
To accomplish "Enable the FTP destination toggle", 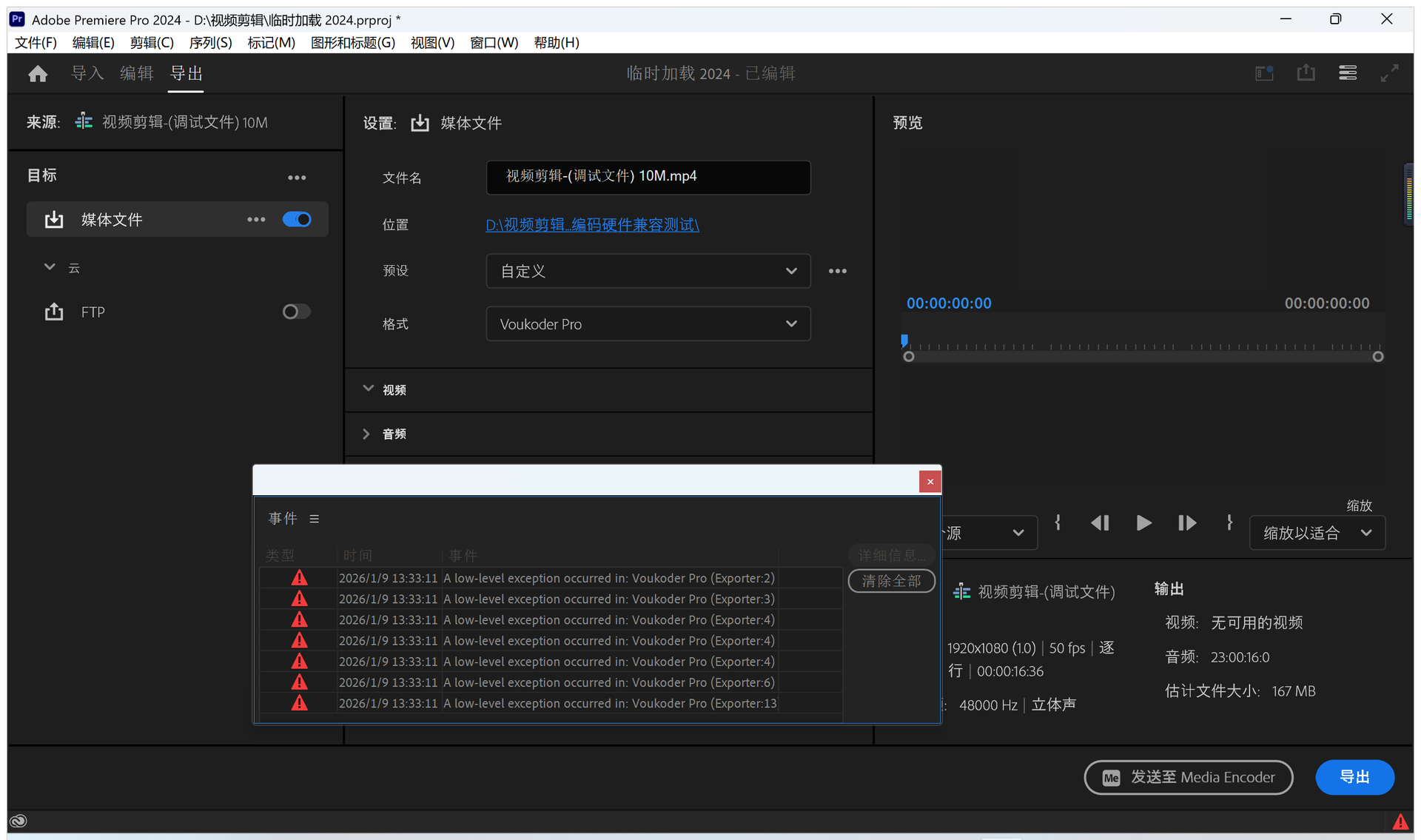I will point(296,312).
